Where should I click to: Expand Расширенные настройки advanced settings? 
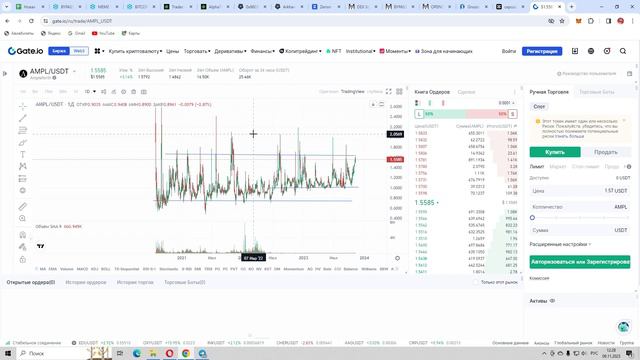560,244
